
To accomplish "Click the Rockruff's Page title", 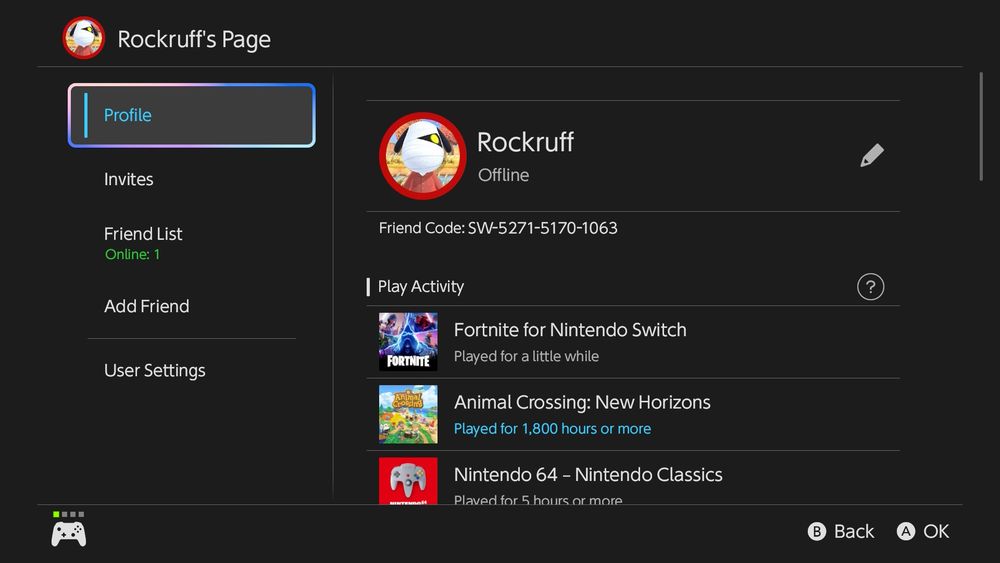I will pos(194,40).
